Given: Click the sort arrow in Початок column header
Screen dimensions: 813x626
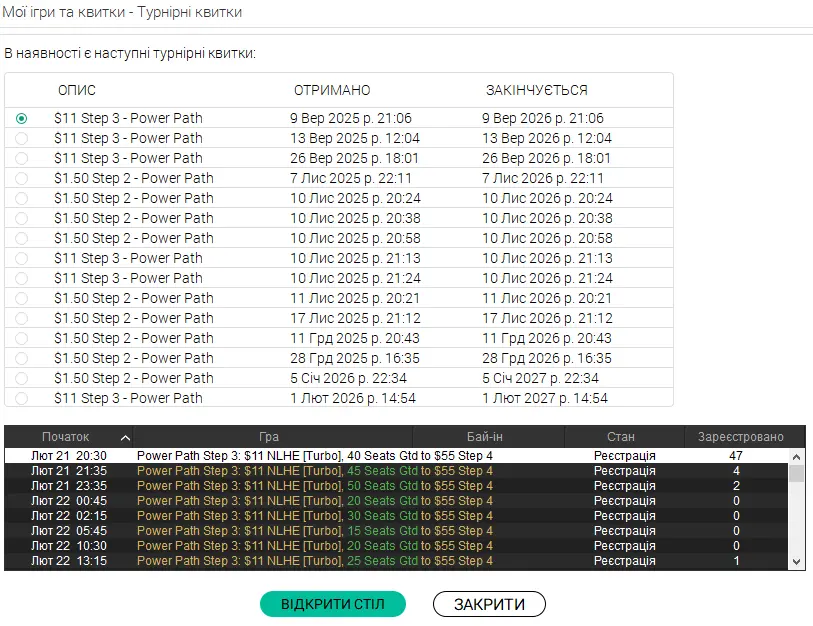Looking at the screenshot, I should coord(124,437).
